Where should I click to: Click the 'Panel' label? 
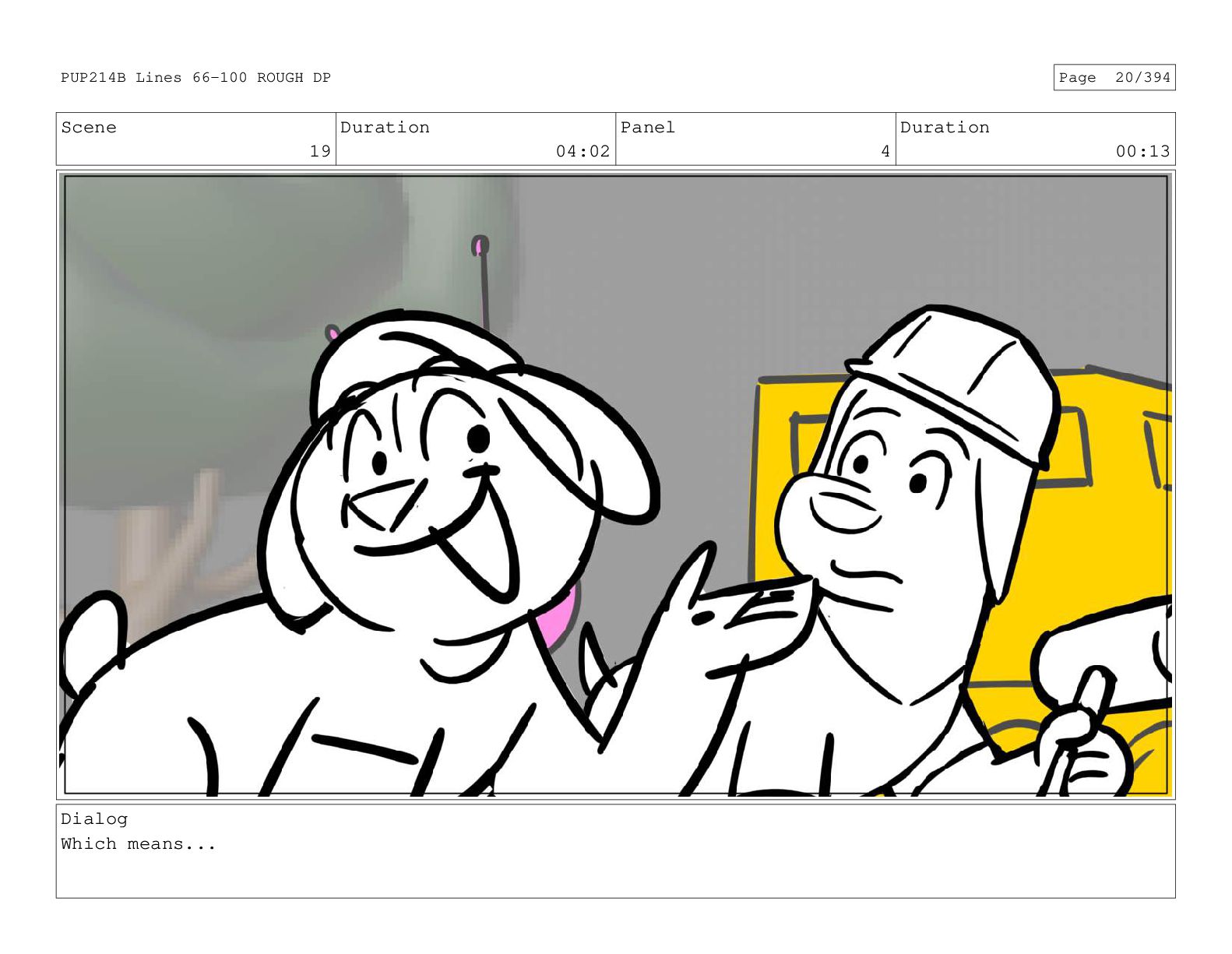point(648,128)
